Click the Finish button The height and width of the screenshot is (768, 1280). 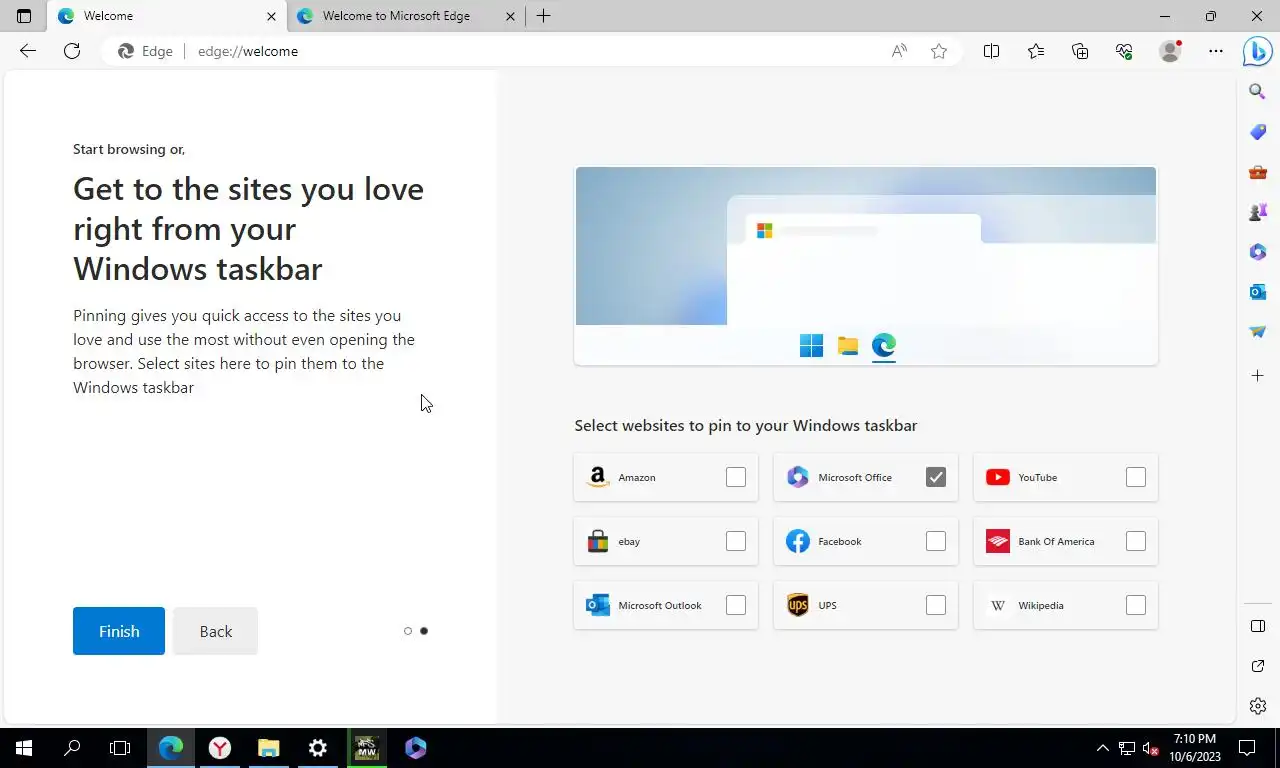tap(119, 631)
